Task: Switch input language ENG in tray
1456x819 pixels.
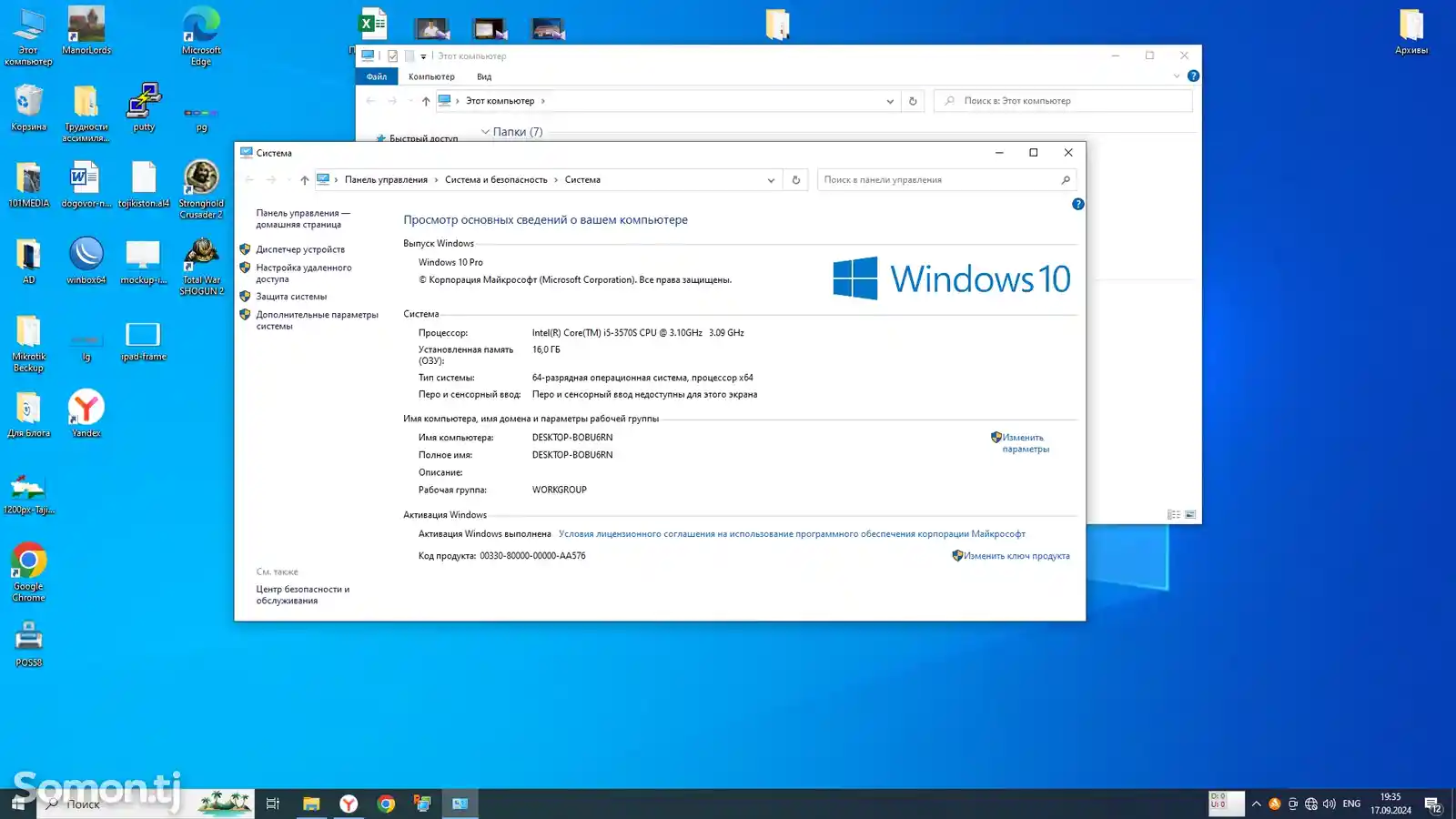Action: (x=1351, y=804)
